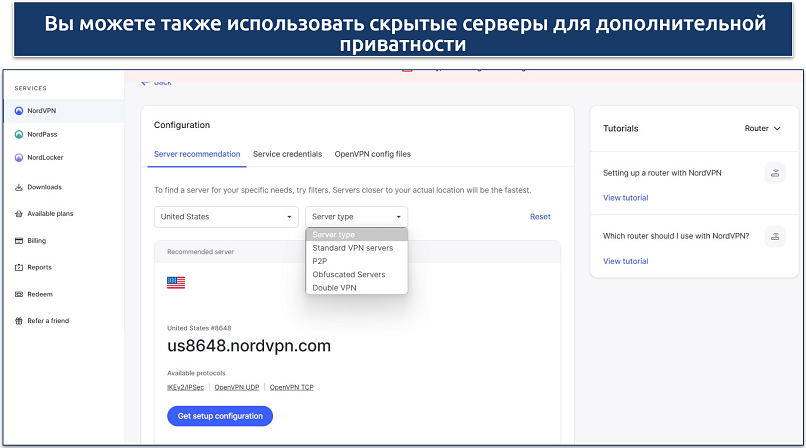Screen dimensions: 806x448
Task: Click router icon beside Setting up a router
Action: [x=775, y=173]
